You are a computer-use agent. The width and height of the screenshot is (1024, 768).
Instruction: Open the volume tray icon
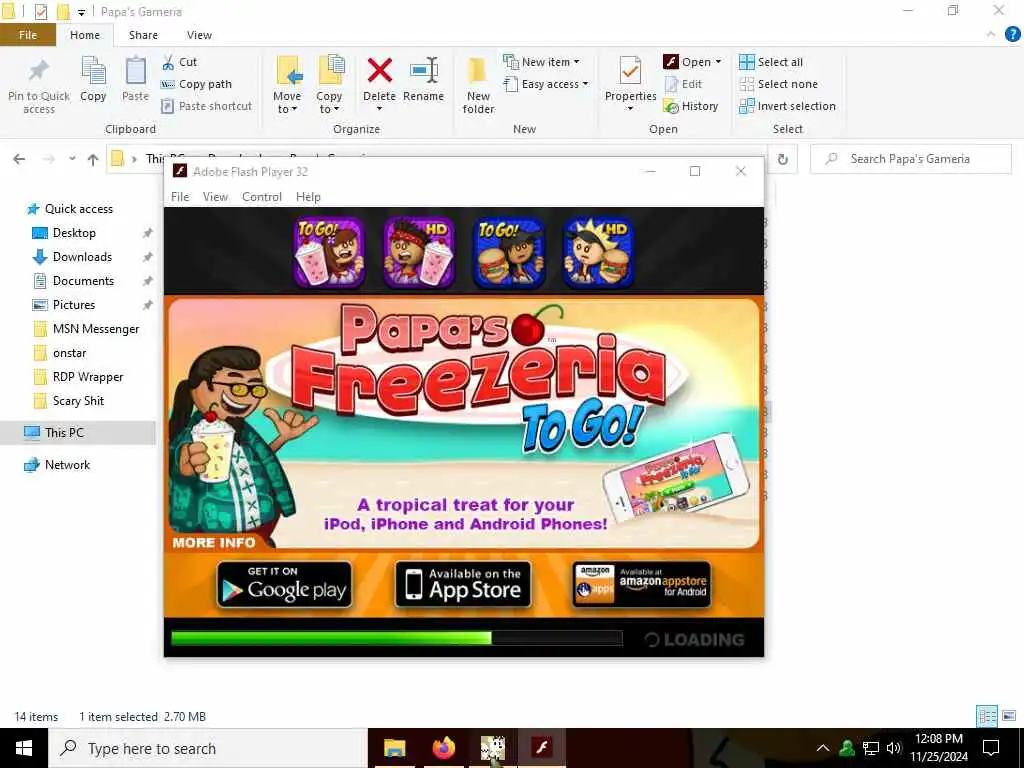pos(894,748)
